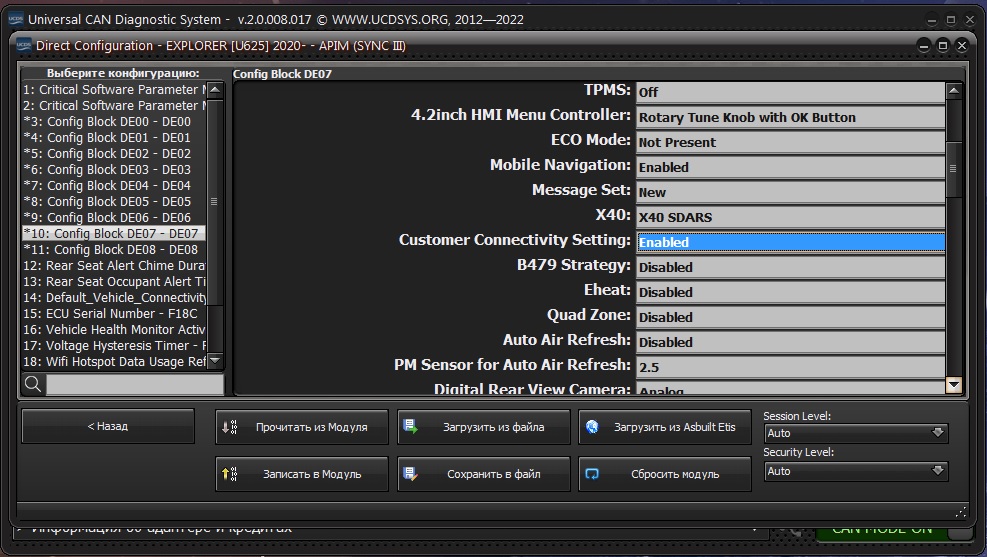
Task: Click the save-to-file icon
Action: pos(410,474)
